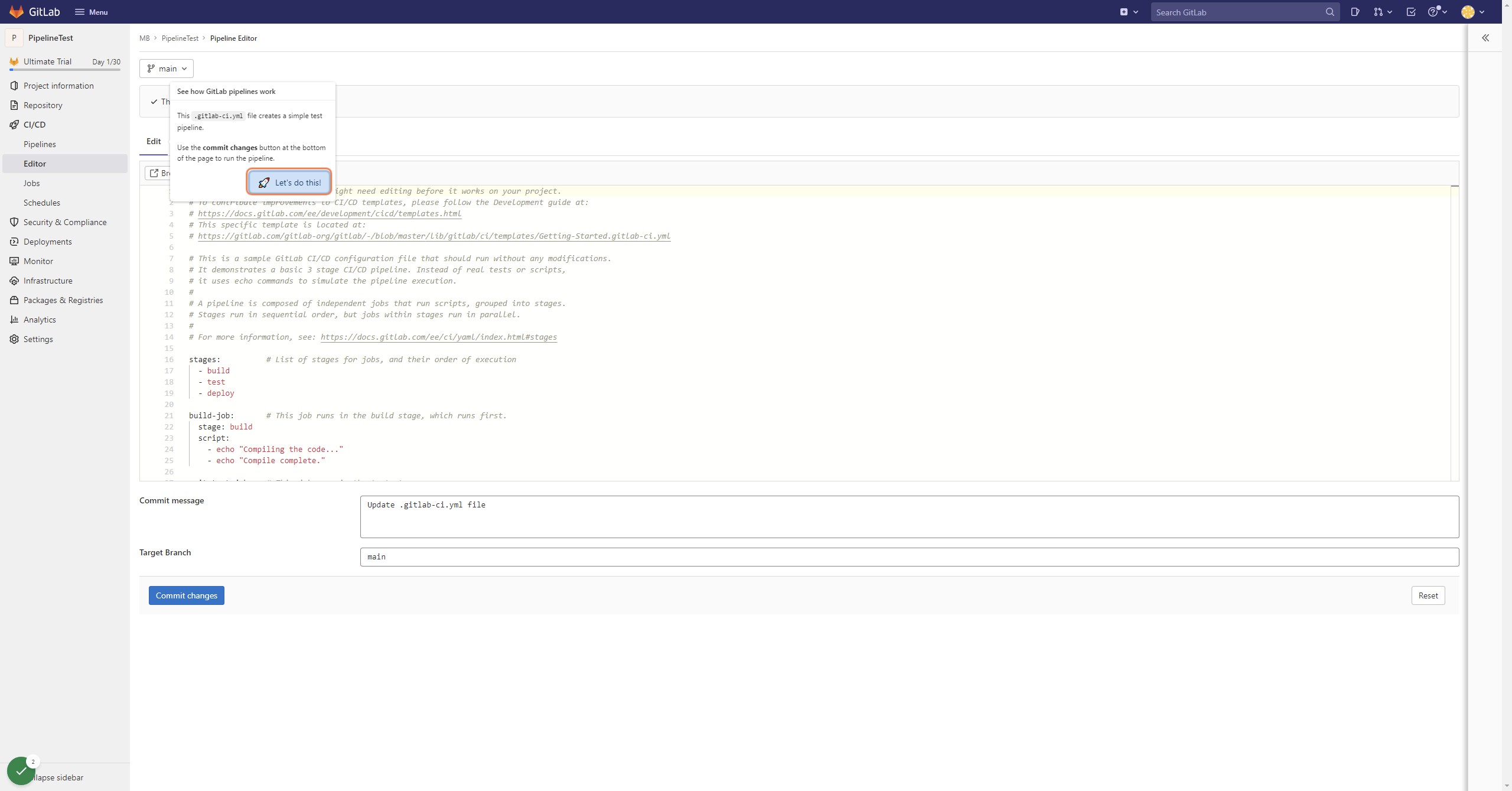The image size is (1512, 791).
Task: Open the user avatar dropdown
Action: pyautogui.click(x=1472, y=12)
